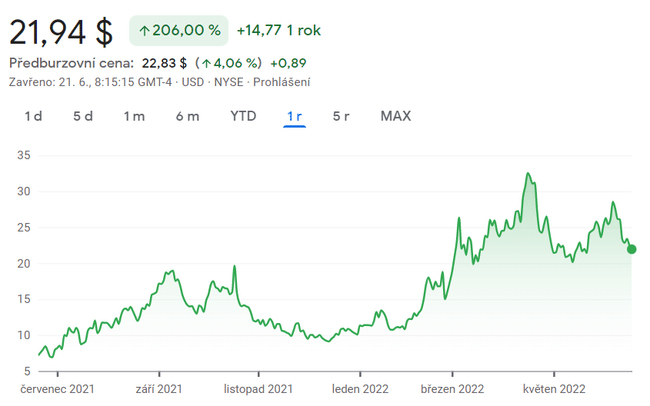The width and height of the screenshot is (650, 406).
Task: Click the green endpoint dot on chart
Action: 631,249
